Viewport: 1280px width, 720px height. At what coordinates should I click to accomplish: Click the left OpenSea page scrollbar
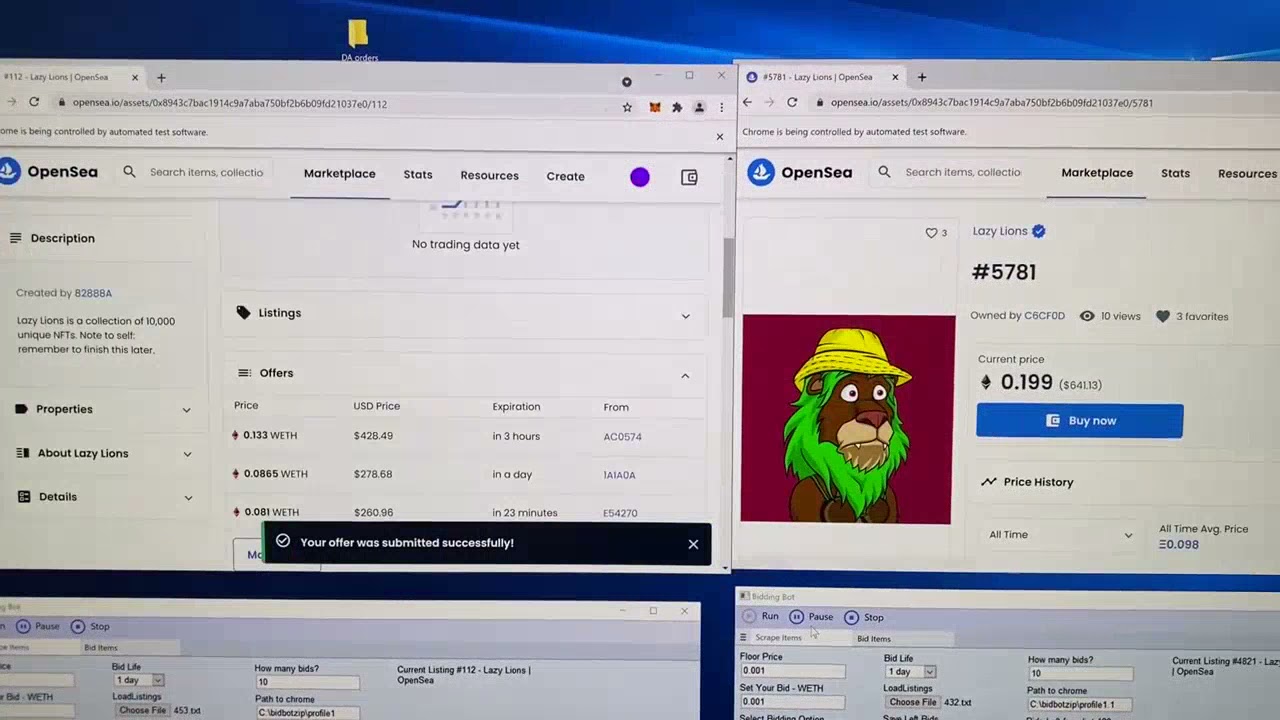coord(727,279)
